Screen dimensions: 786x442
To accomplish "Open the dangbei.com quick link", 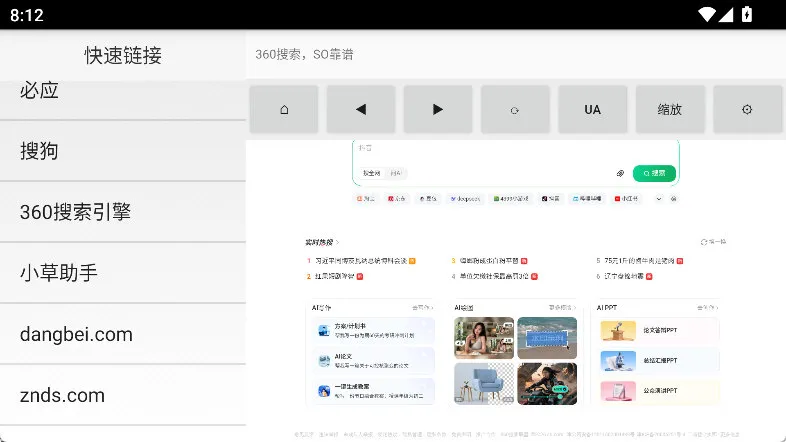I will click(123, 334).
